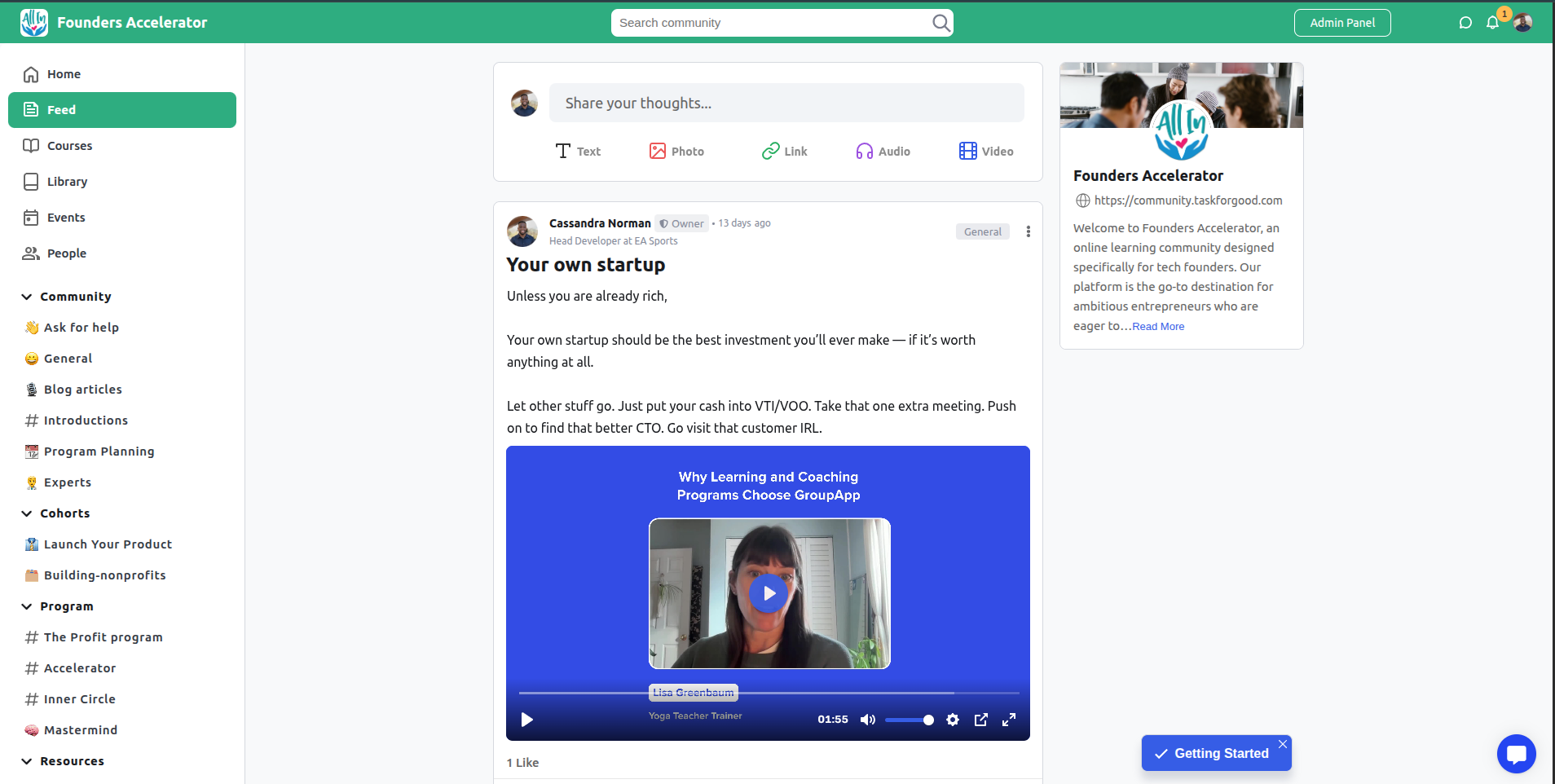Open People in sidebar
Screen dimensions: 1555x784
point(122,253)
